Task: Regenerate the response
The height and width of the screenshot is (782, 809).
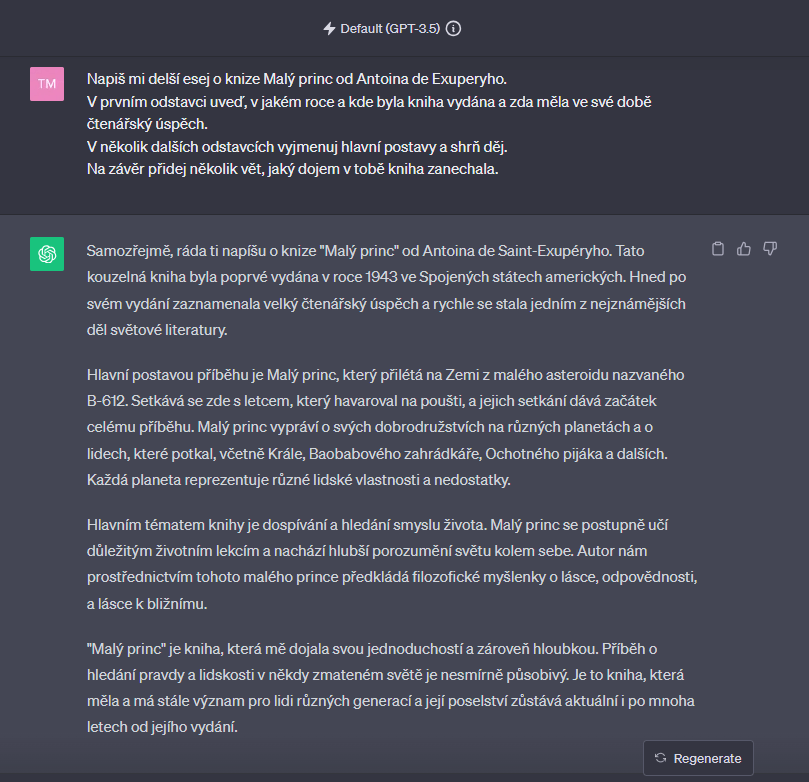Action: coord(698,758)
